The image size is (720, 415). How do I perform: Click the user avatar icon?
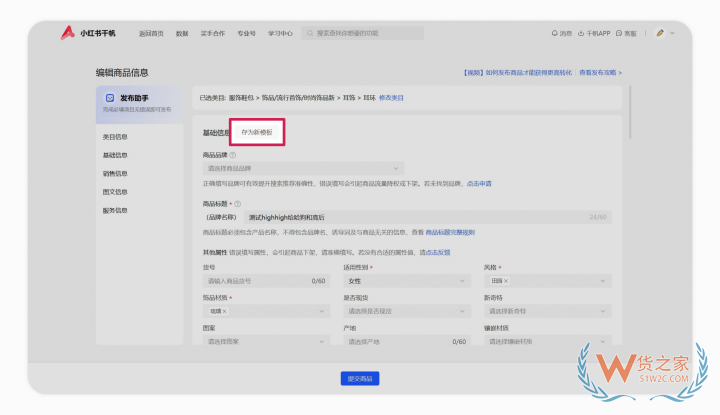tap(660, 33)
